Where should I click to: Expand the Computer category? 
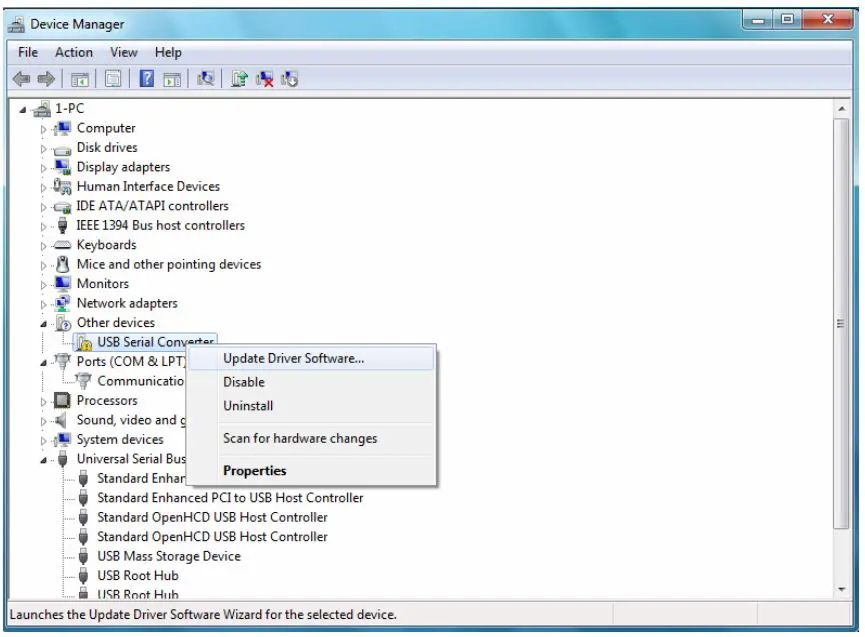click(46, 127)
